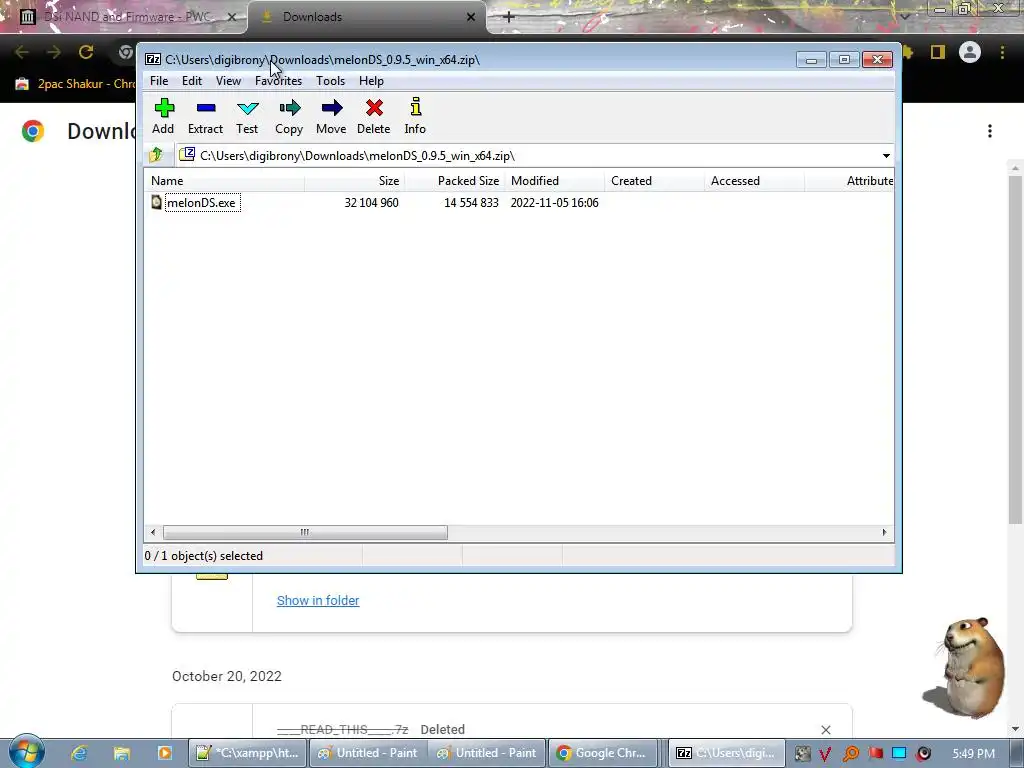Sort the file list by Size column
Image resolution: width=1024 pixels, height=768 pixels.
coord(355,181)
